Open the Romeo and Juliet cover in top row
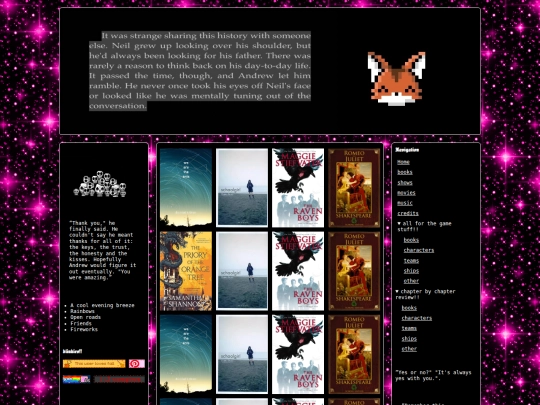 point(354,188)
